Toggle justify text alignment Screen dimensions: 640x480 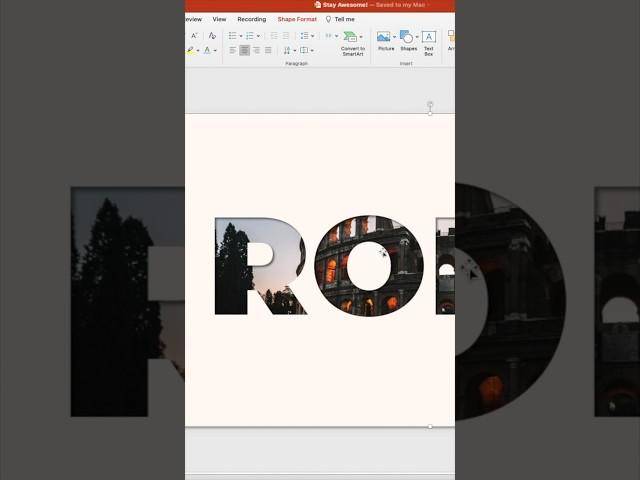click(x=268, y=50)
